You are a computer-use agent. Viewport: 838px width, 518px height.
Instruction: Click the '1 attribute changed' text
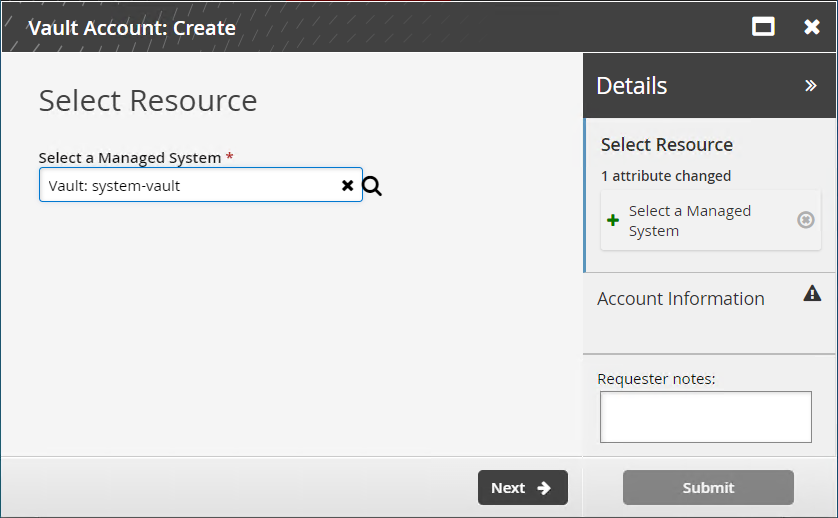(666, 176)
